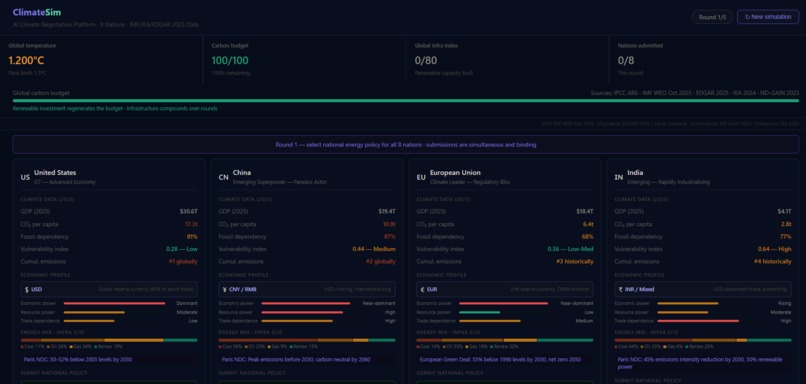This screenshot has width=806, height=384.
Task: Click the EU country code badge
Action: tap(421, 177)
